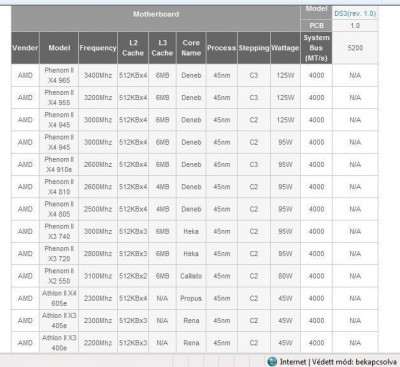400x367 pixels.
Task: Select the '2500Mhz' frequency cell
Action: (x=98, y=209)
